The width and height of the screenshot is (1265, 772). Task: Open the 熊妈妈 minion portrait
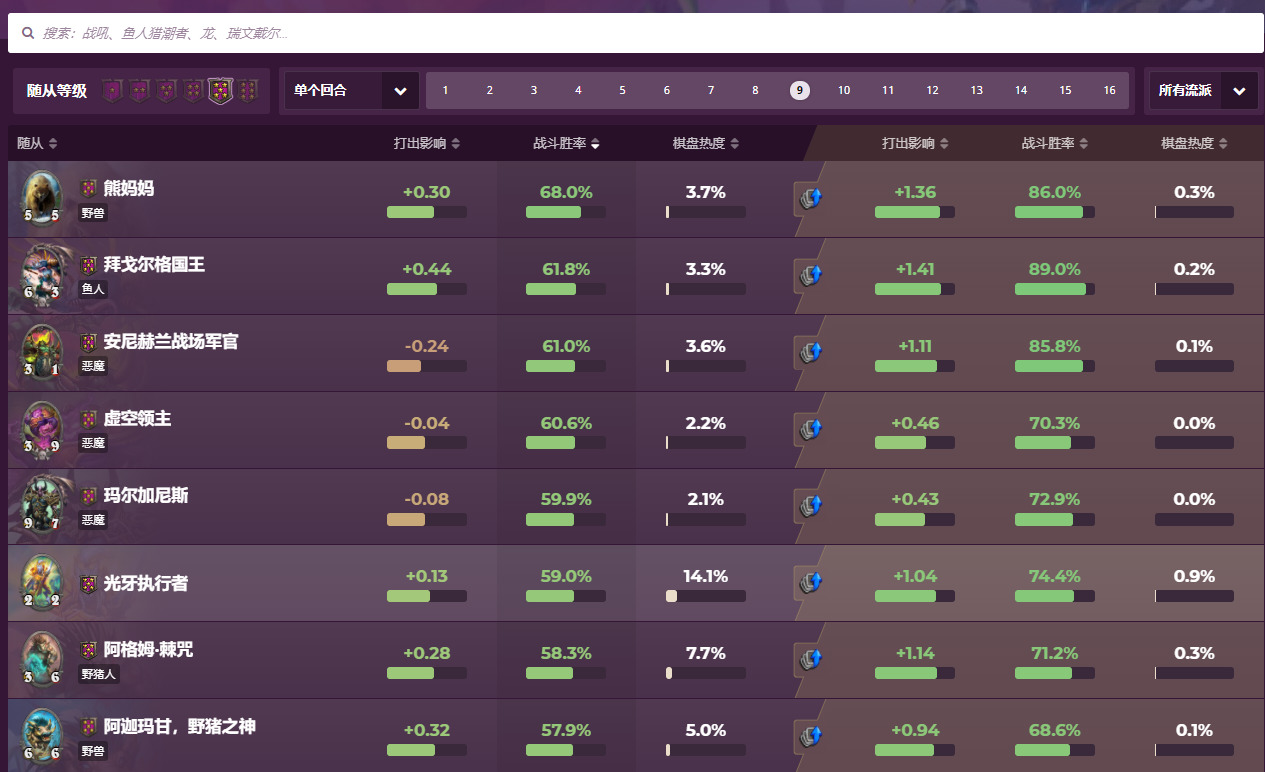point(42,197)
